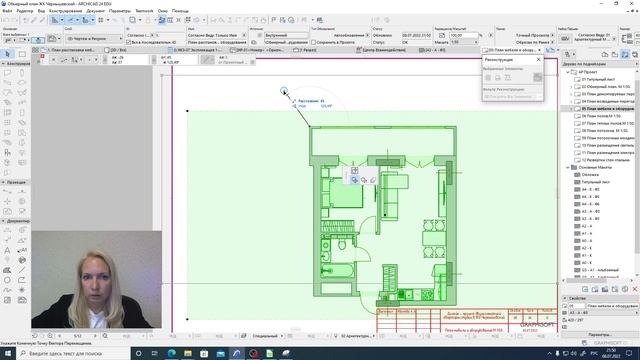Open the Project Map icon in Navigator

605,54
